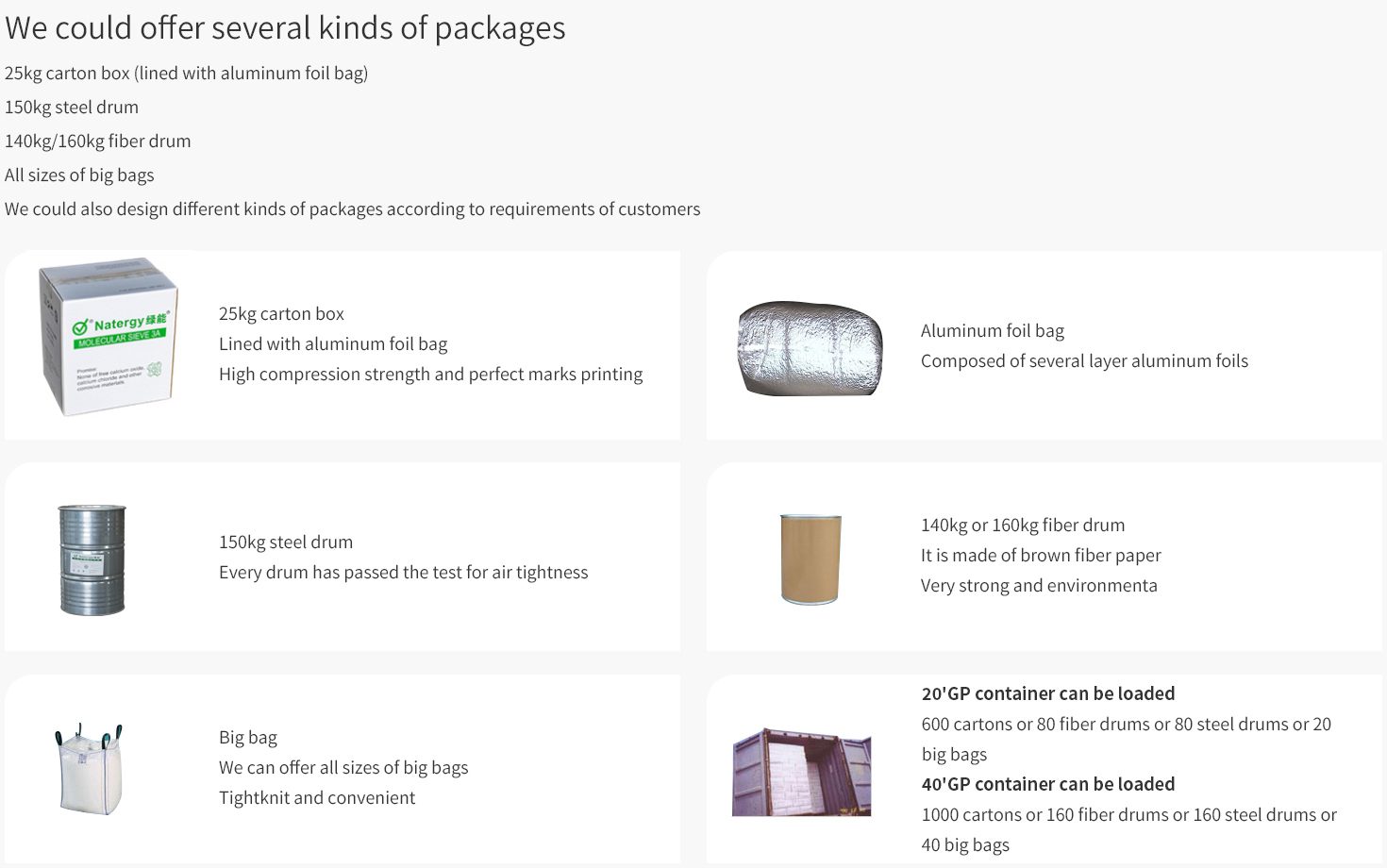This screenshot has height=868, width=1387.
Task: Click the 'Big bag' card title
Action: 248,737
